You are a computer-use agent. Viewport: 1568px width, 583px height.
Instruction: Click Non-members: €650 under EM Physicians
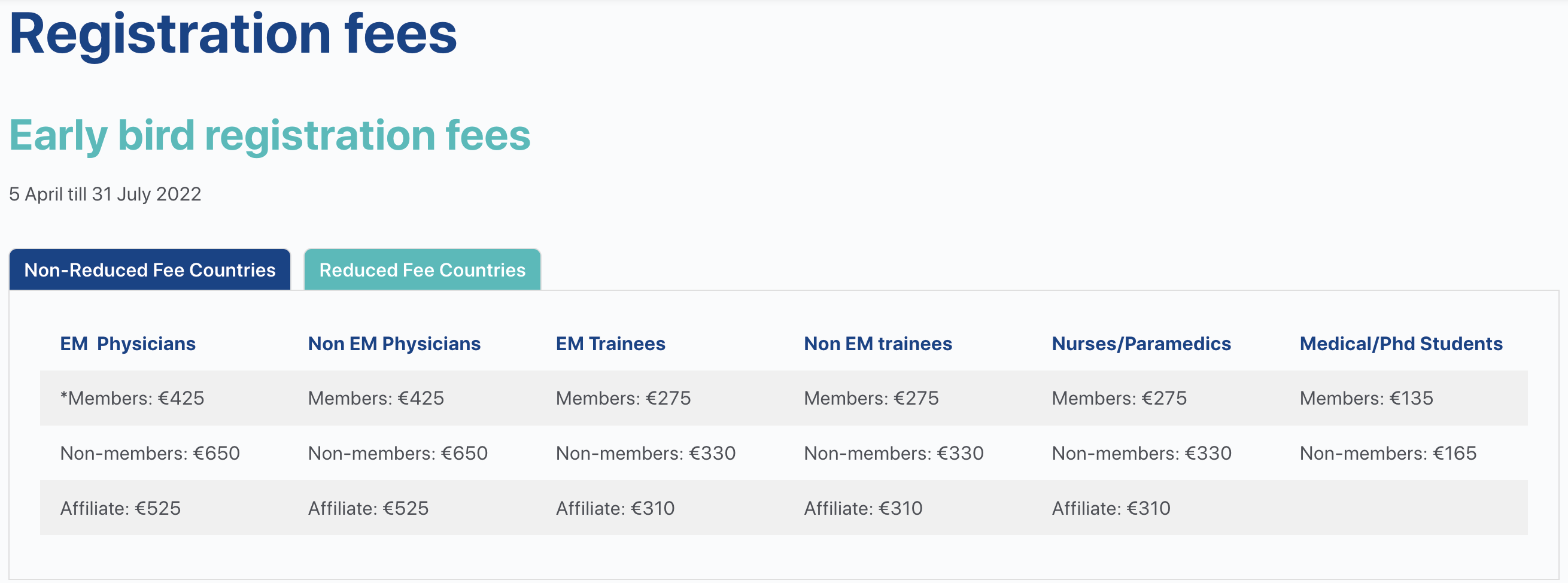150,453
